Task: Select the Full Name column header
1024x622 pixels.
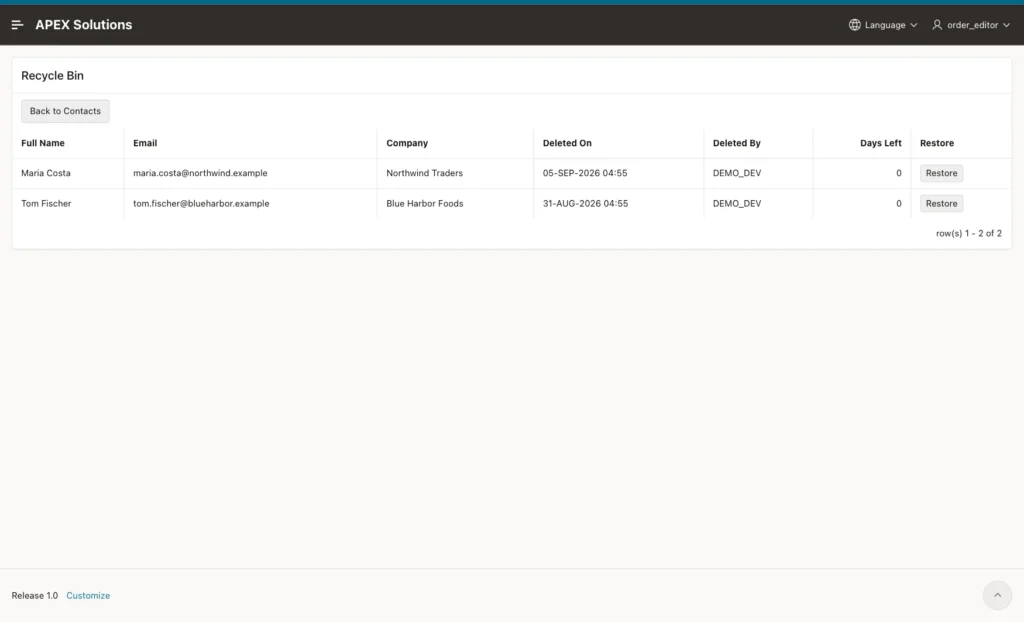Action: [x=42, y=143]
